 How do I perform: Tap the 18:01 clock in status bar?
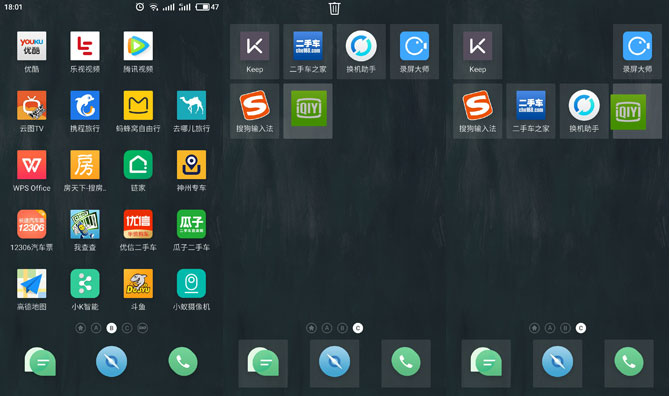(x=13, y=7)
